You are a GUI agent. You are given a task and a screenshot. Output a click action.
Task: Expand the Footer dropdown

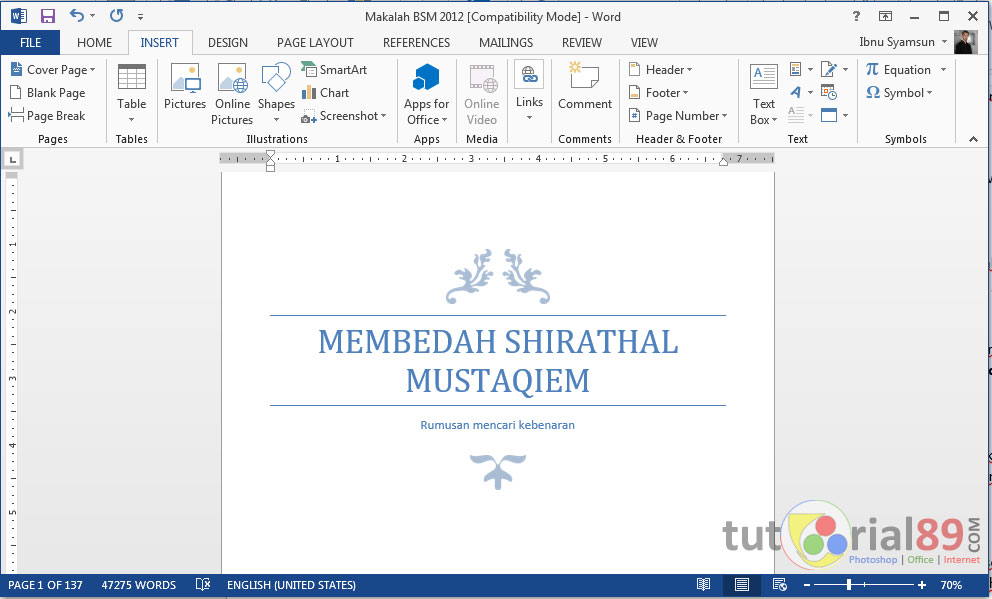(685, 93)
